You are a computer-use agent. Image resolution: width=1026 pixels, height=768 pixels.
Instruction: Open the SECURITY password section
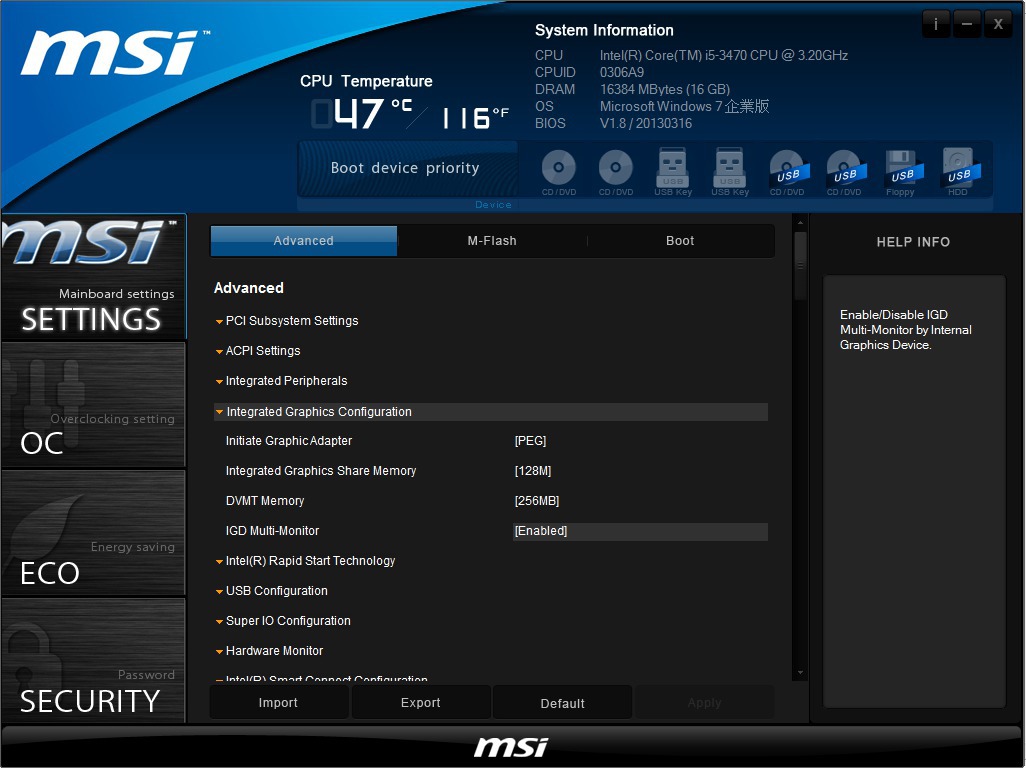(x=94, y=660)
